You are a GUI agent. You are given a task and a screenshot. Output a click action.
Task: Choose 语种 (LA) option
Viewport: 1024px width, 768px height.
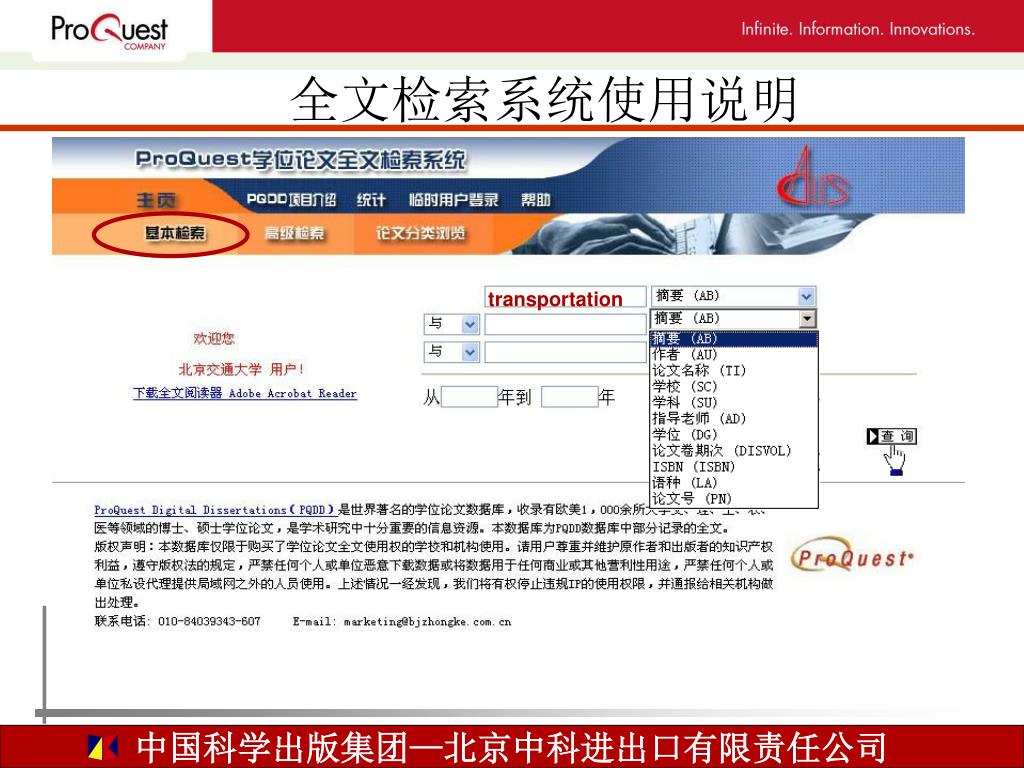(x=733, y=483)
